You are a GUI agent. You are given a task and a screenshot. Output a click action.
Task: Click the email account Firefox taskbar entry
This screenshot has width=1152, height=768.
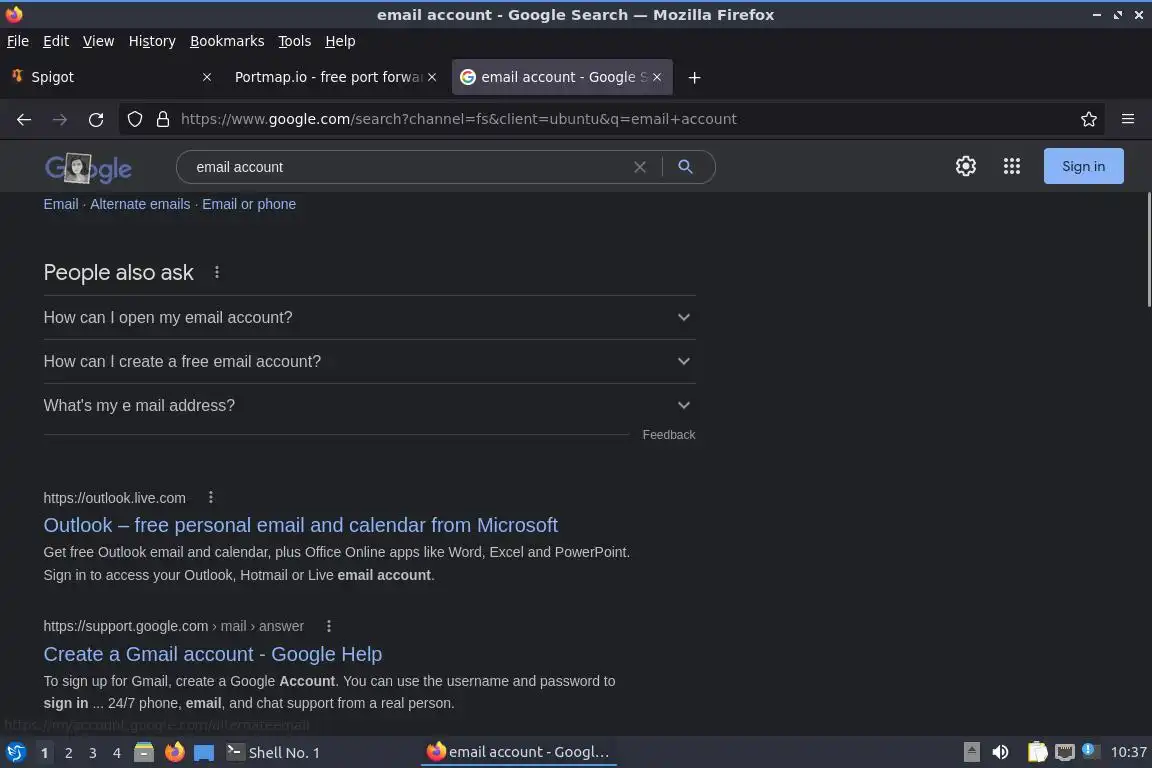click(x=519, y=753)
